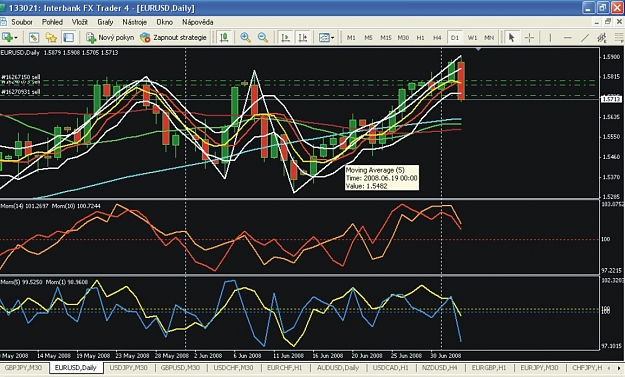
Task: Select the W1 weekly timeframe
Action: 472,37
